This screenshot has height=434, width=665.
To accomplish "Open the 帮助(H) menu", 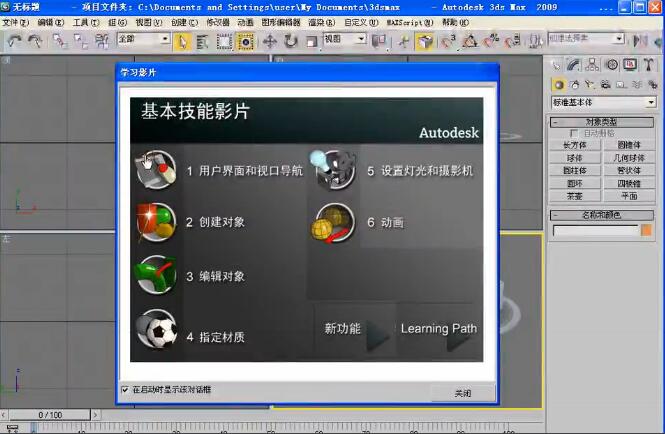I will pyautogui.click(x=455, y=22).
